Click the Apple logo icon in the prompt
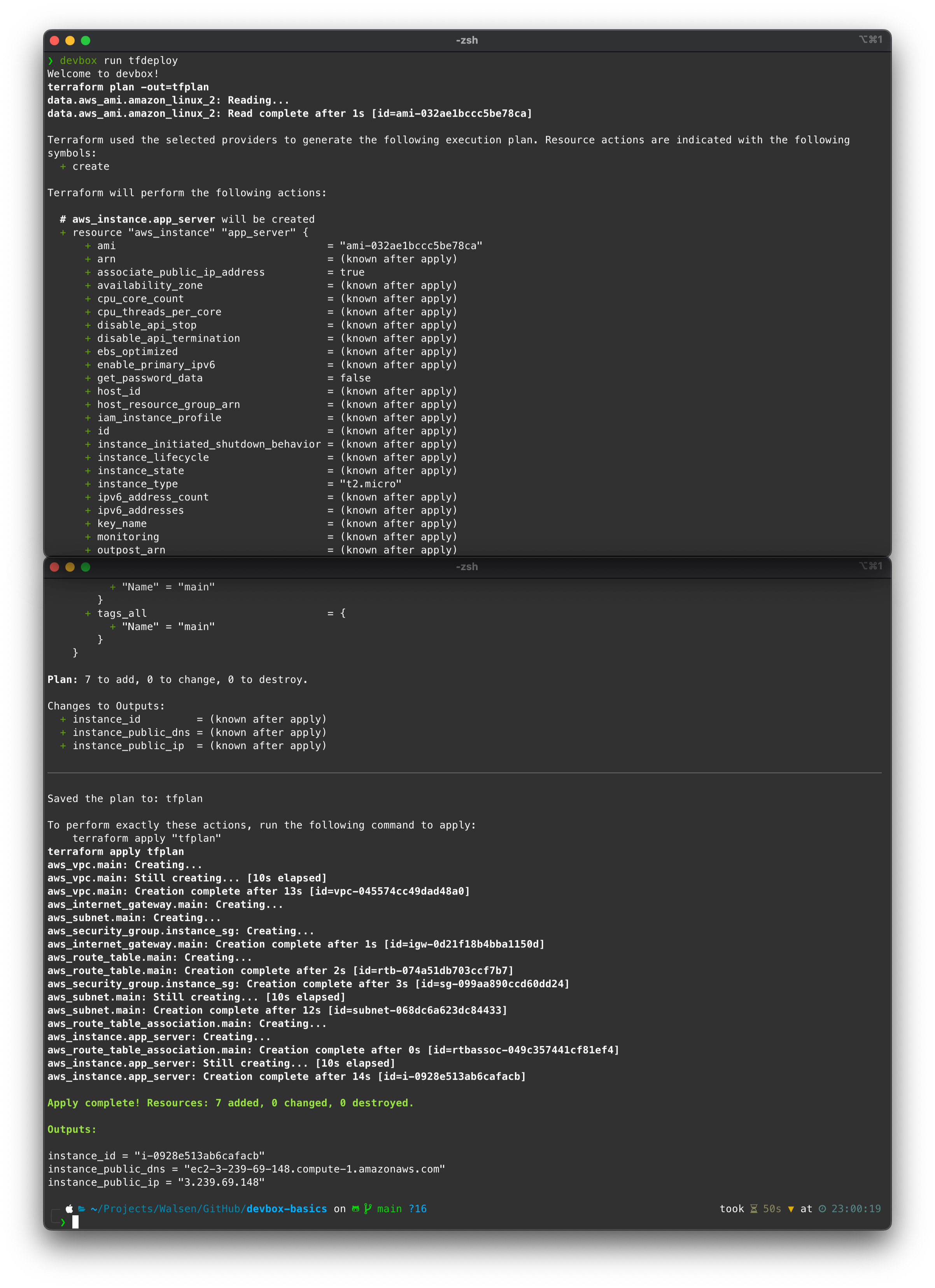 pos(69,1209)
